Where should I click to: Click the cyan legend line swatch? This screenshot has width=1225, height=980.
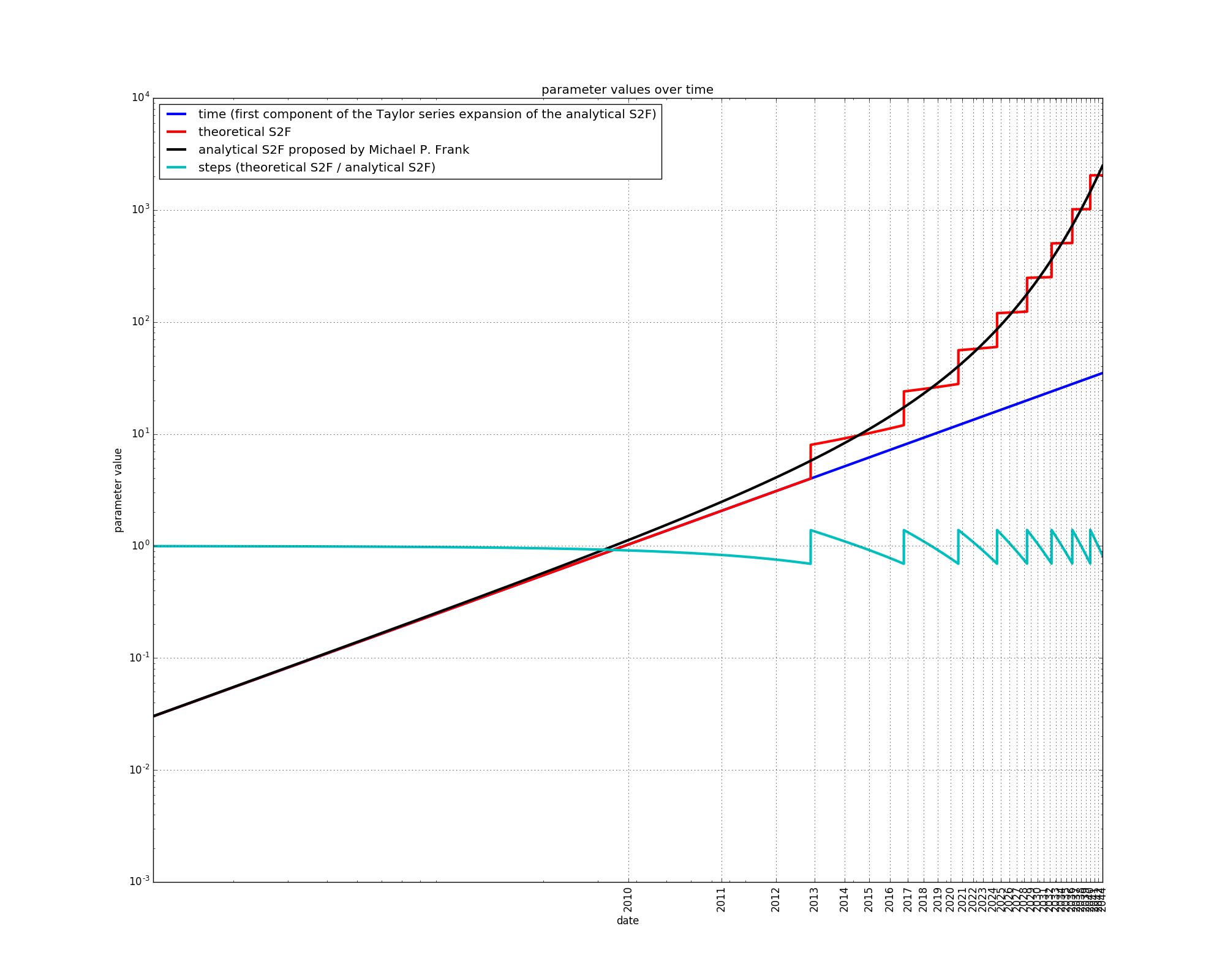click(176, 168)
